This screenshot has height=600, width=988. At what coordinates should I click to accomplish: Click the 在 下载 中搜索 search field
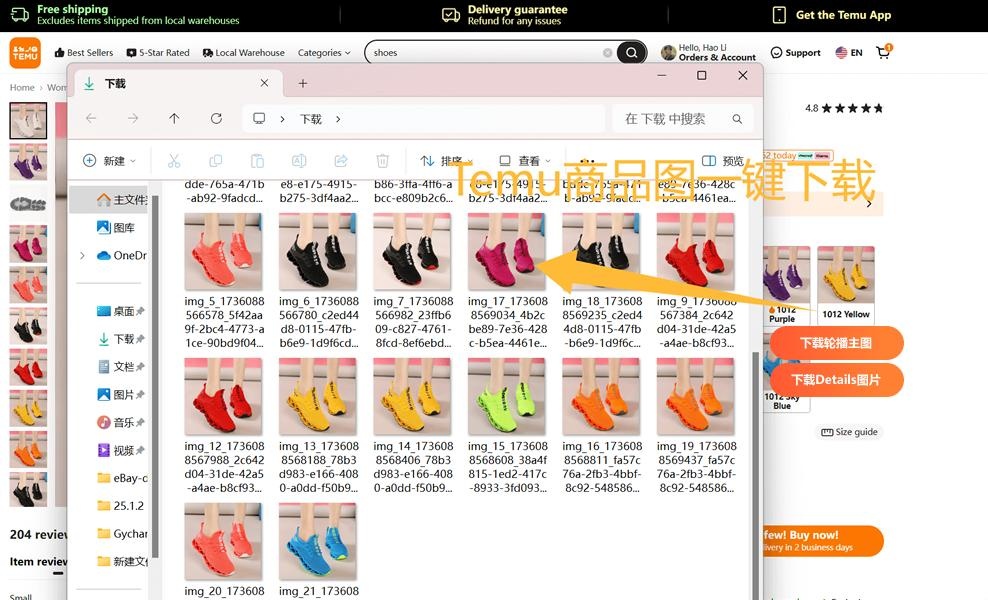tap(683, 118)
